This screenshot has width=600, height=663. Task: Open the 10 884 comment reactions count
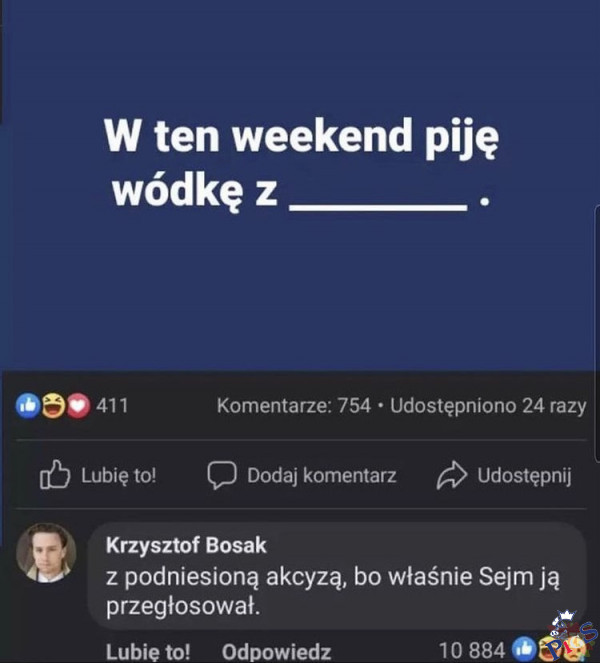(x=472, y=650)
